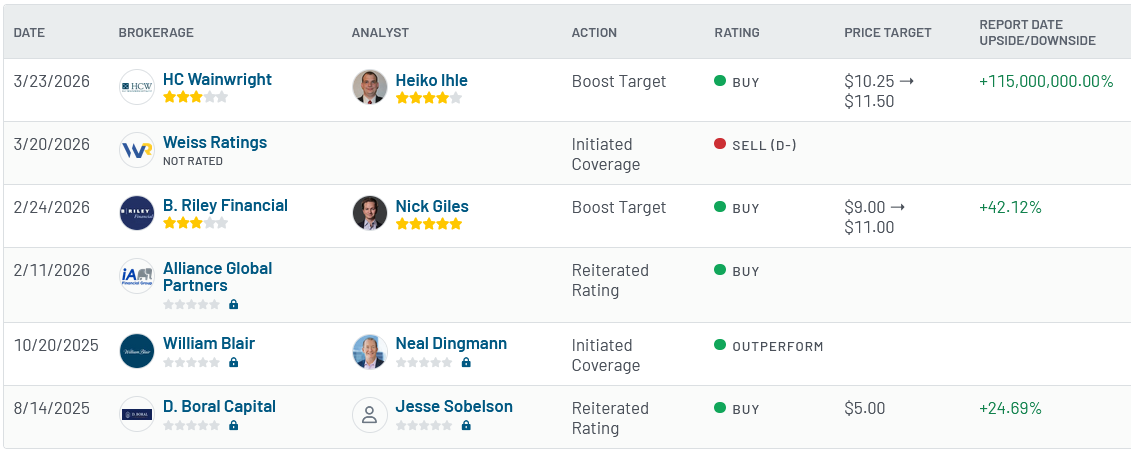Click the SELL (D-) rating text

(x=765, y=145)
